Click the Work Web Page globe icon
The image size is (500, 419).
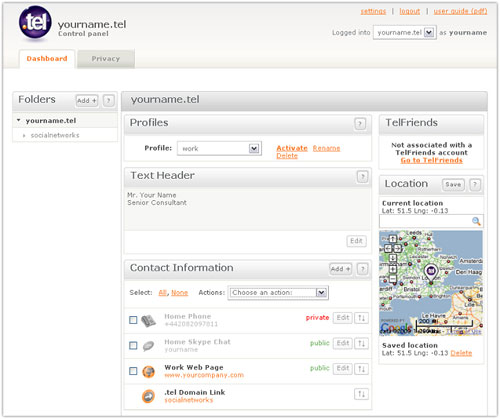click(149, 371)
